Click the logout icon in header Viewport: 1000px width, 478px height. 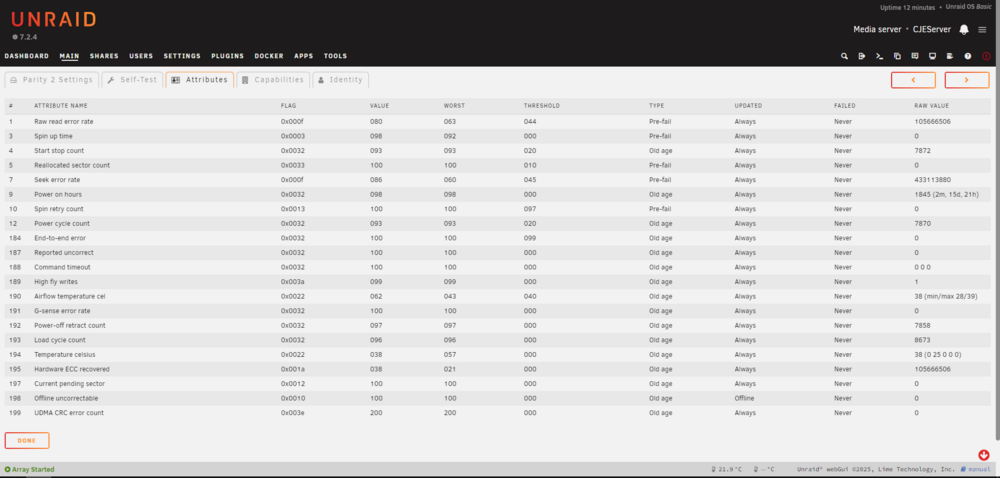tap(862, 56)
